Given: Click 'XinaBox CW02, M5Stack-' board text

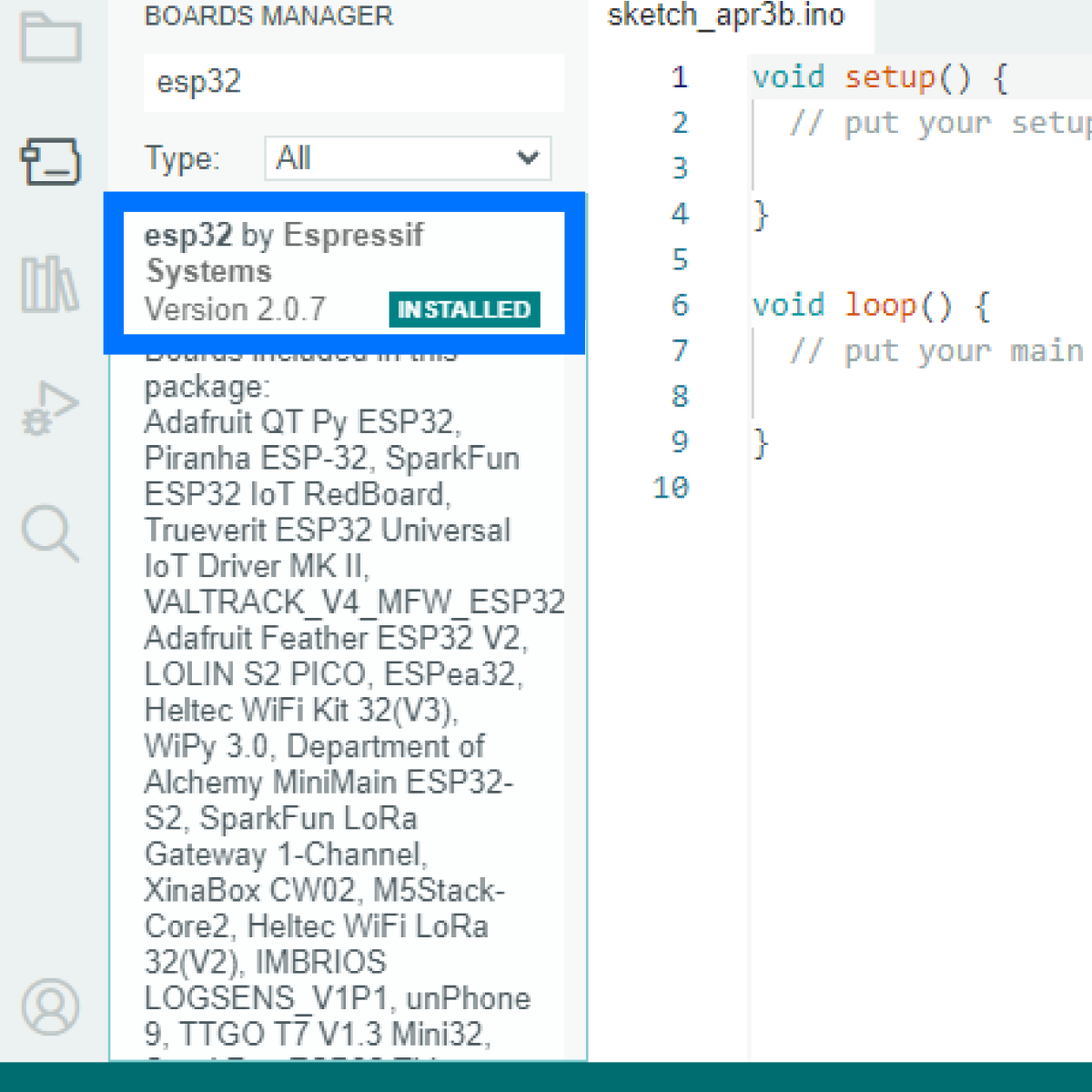Looking at the screenshot, I should point(325,890).
